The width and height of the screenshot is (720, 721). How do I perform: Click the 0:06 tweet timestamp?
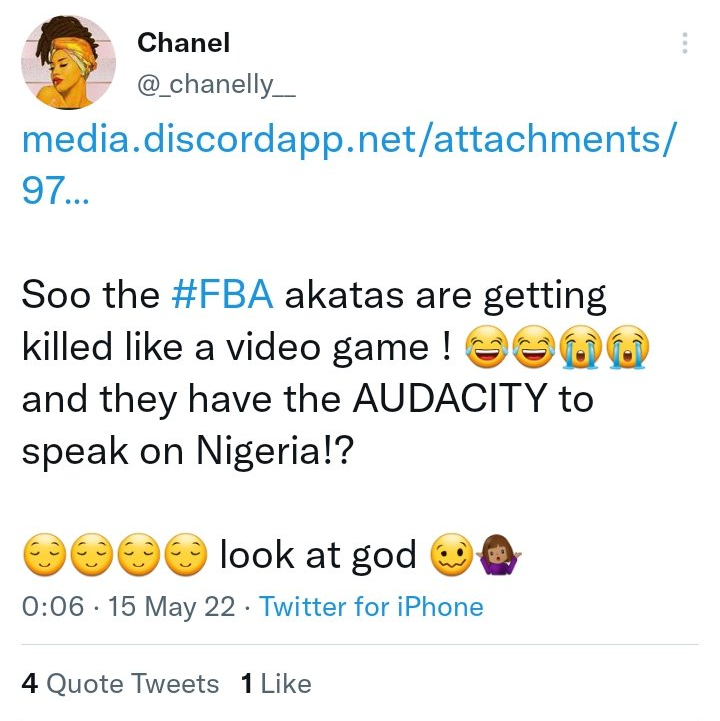[52, 606]
